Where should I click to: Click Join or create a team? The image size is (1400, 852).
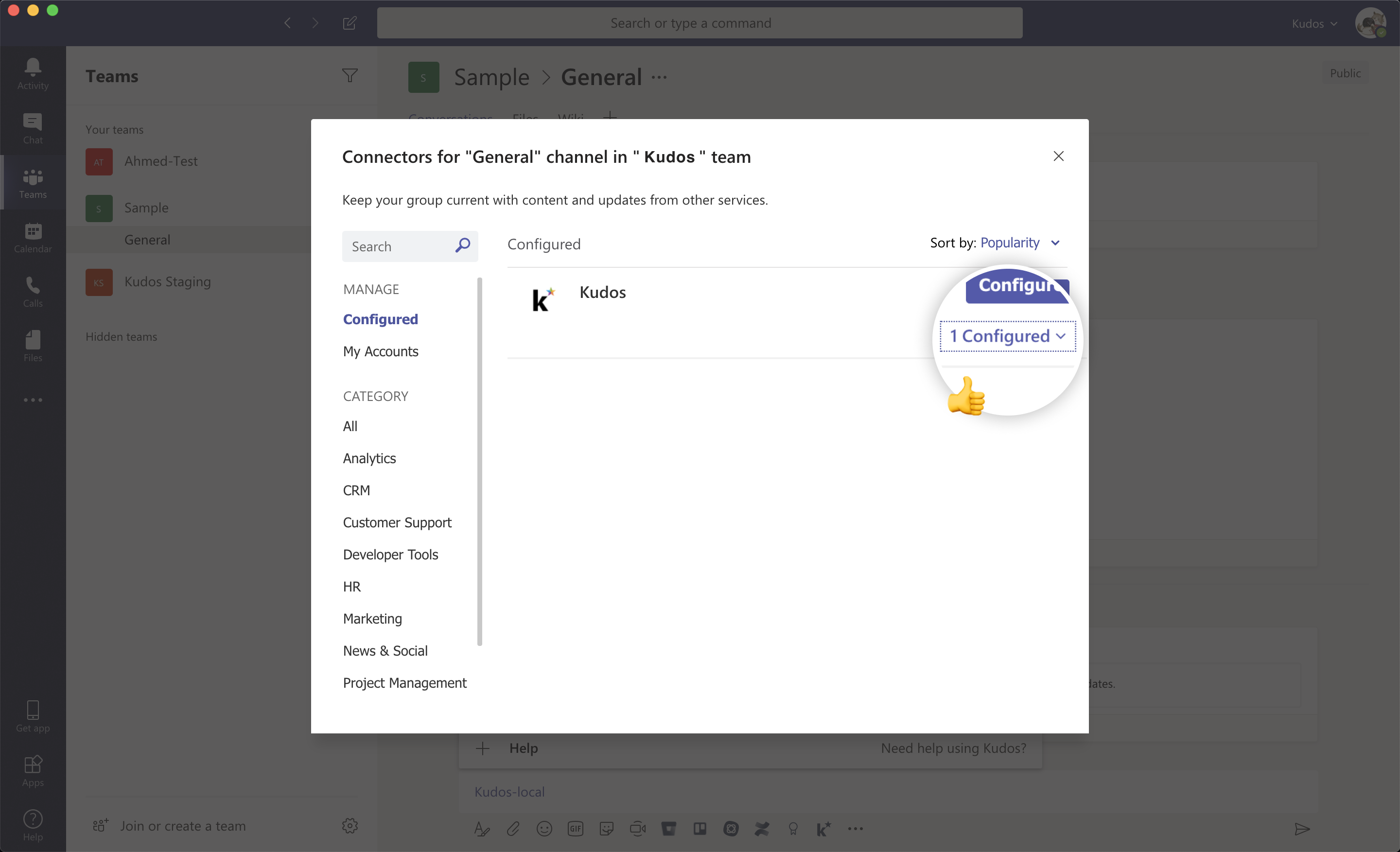(x=169, y=825)
